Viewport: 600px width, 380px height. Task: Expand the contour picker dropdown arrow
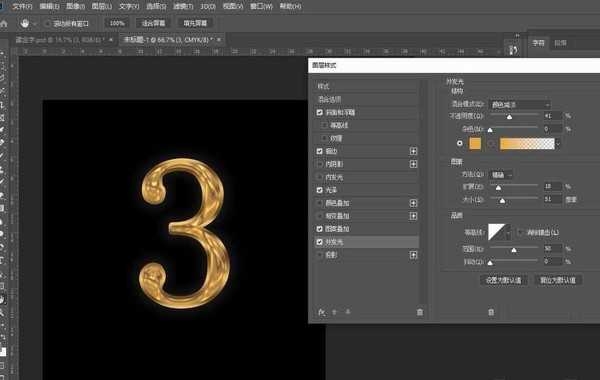coord(508,232)
